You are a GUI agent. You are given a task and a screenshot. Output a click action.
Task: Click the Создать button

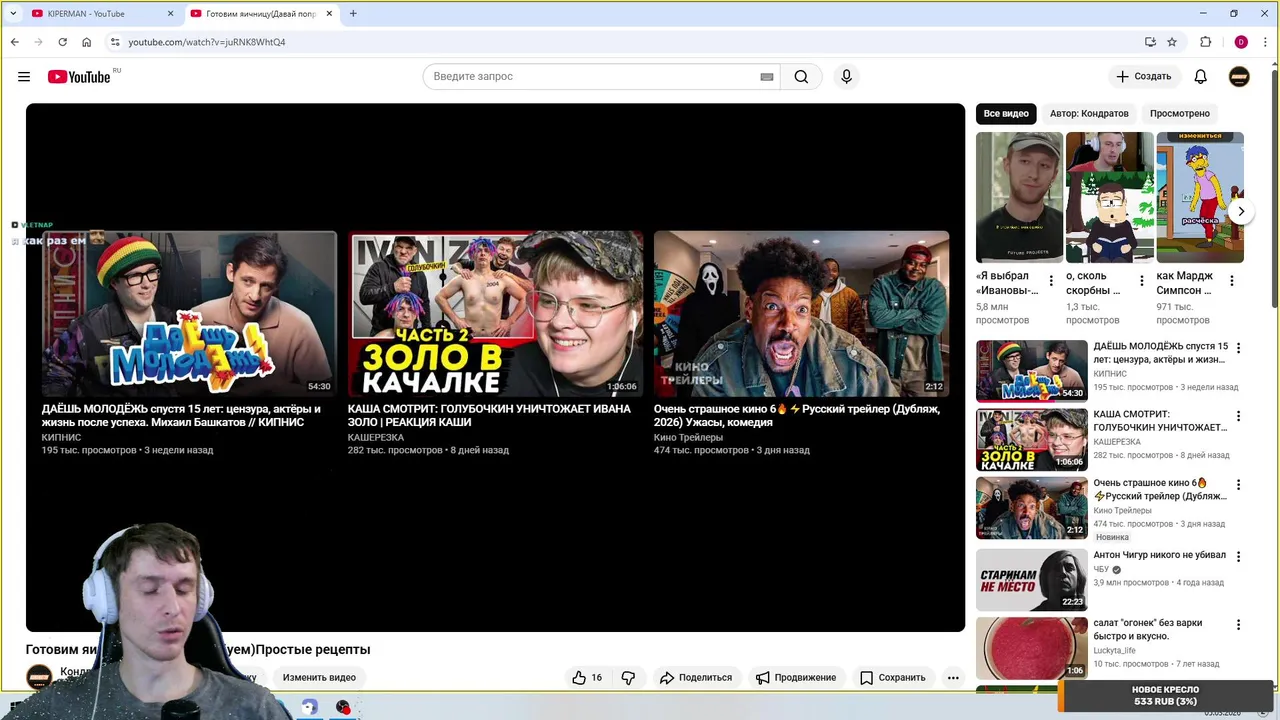[x=1144, y=77]
